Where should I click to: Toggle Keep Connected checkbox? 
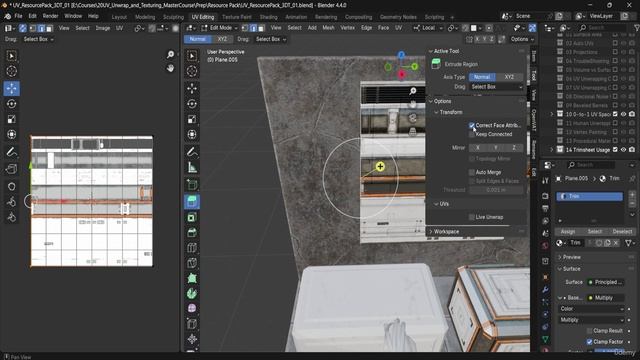(472, 134)
